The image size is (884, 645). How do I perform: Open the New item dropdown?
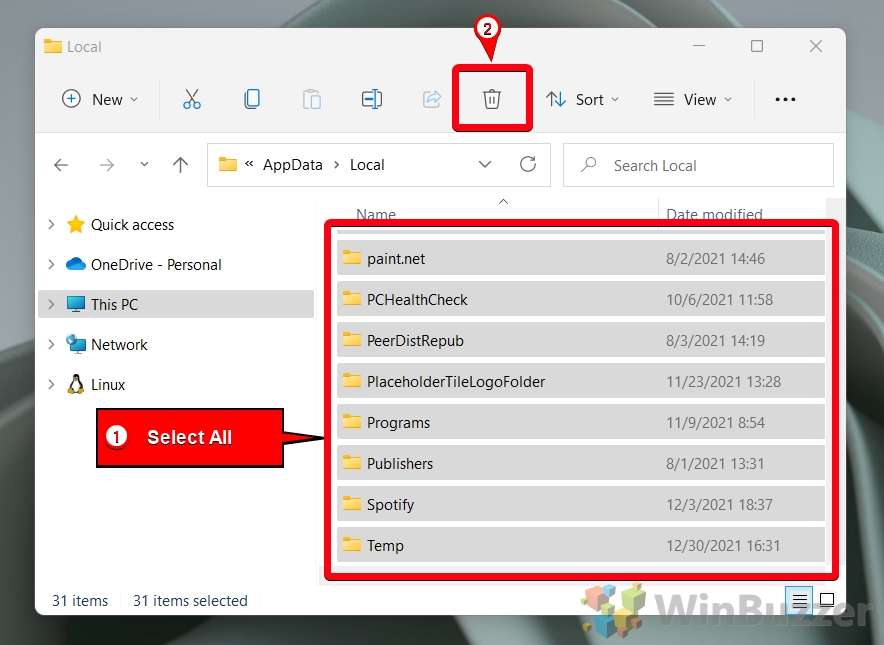pyautogui.click(x=98, y=99)
